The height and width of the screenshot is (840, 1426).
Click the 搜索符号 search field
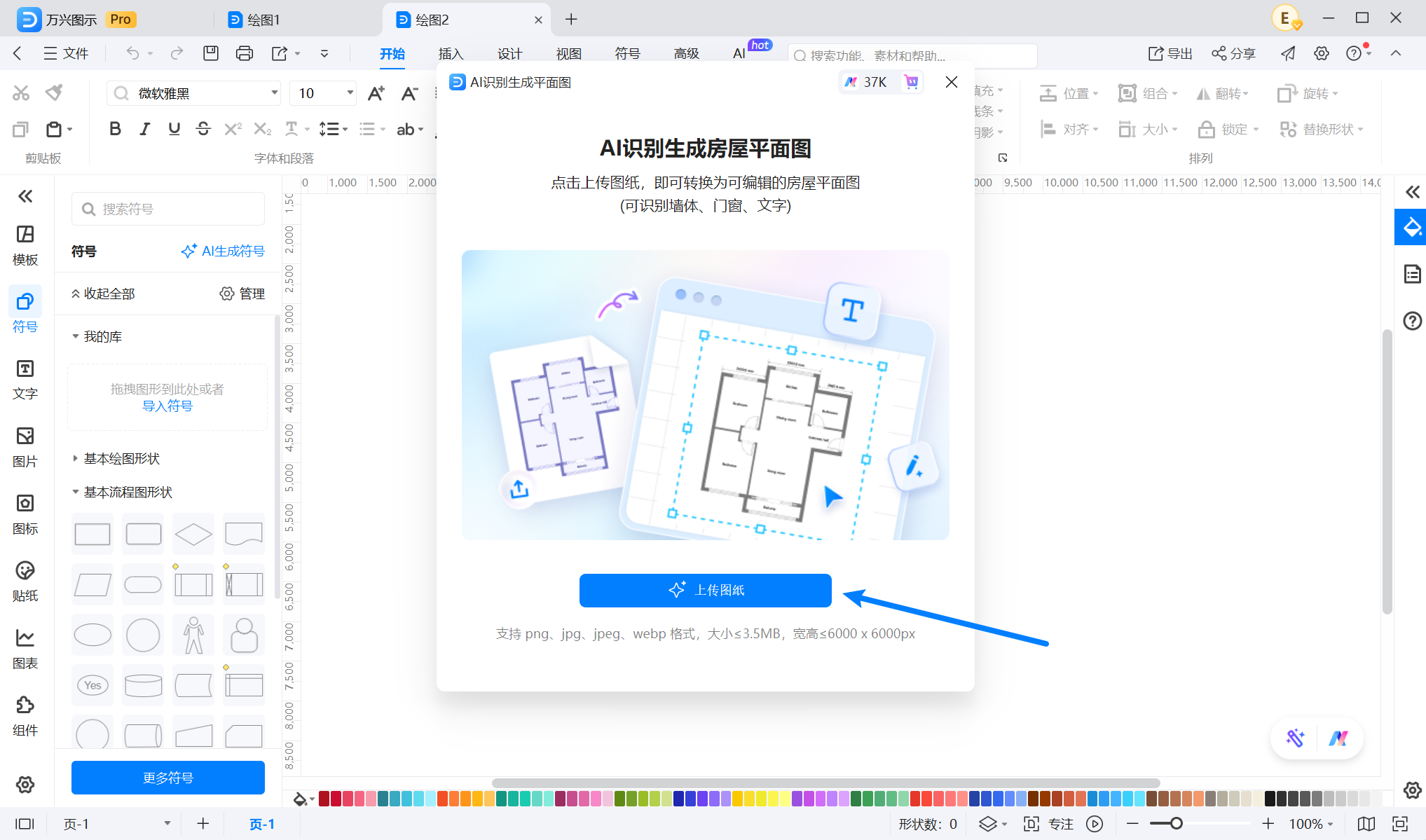coord(168,209)
